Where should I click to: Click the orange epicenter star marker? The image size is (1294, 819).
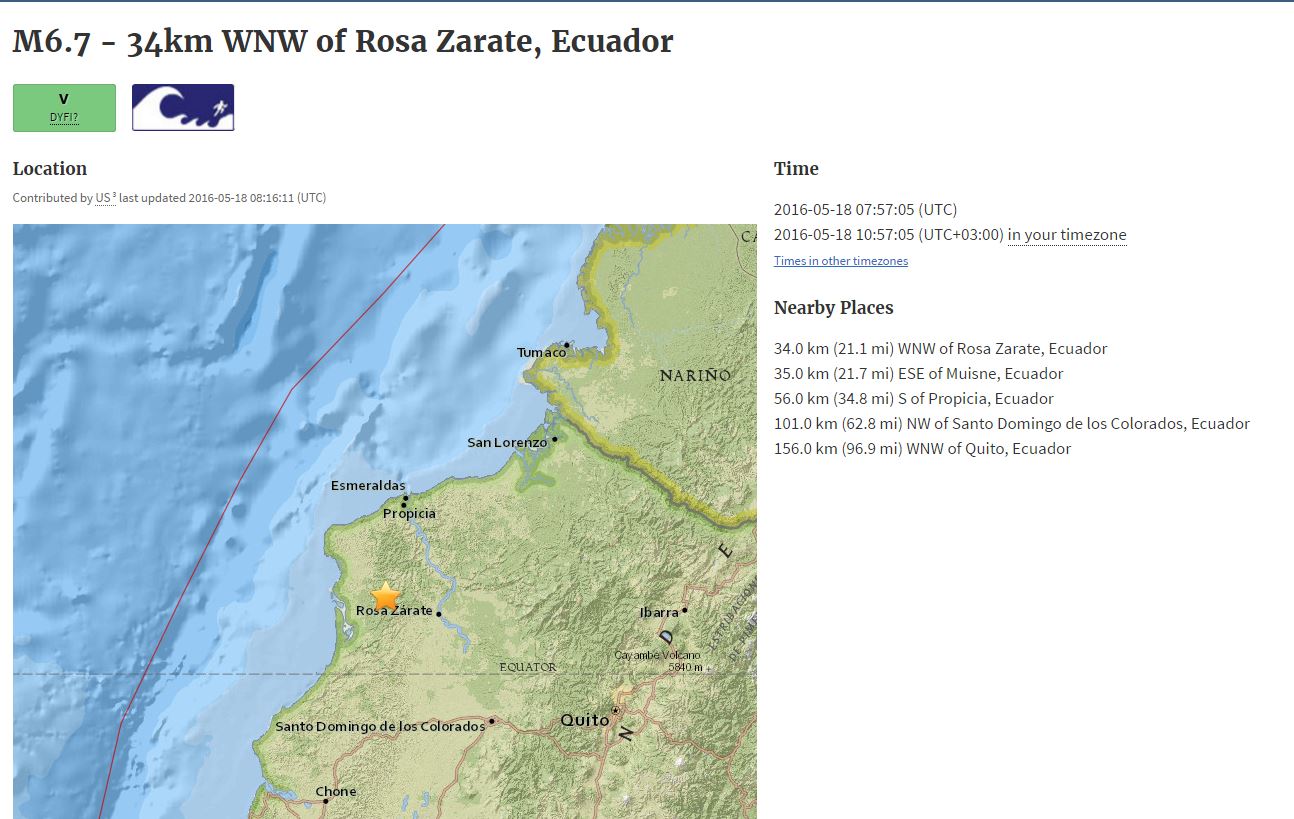(x=385, y=596)
